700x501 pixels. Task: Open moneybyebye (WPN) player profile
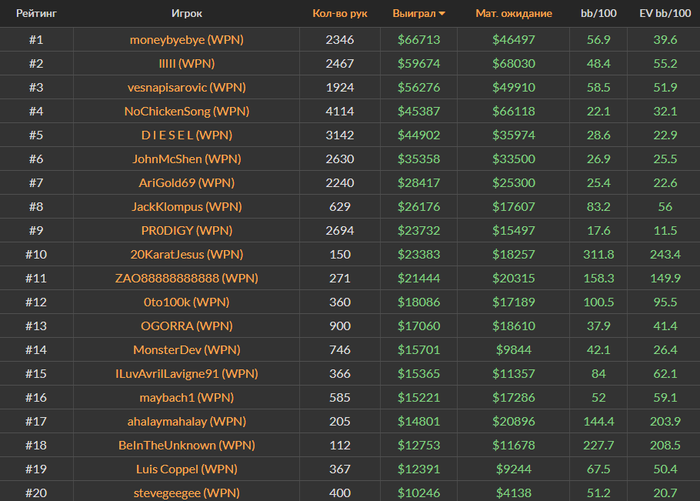point(186,40)
